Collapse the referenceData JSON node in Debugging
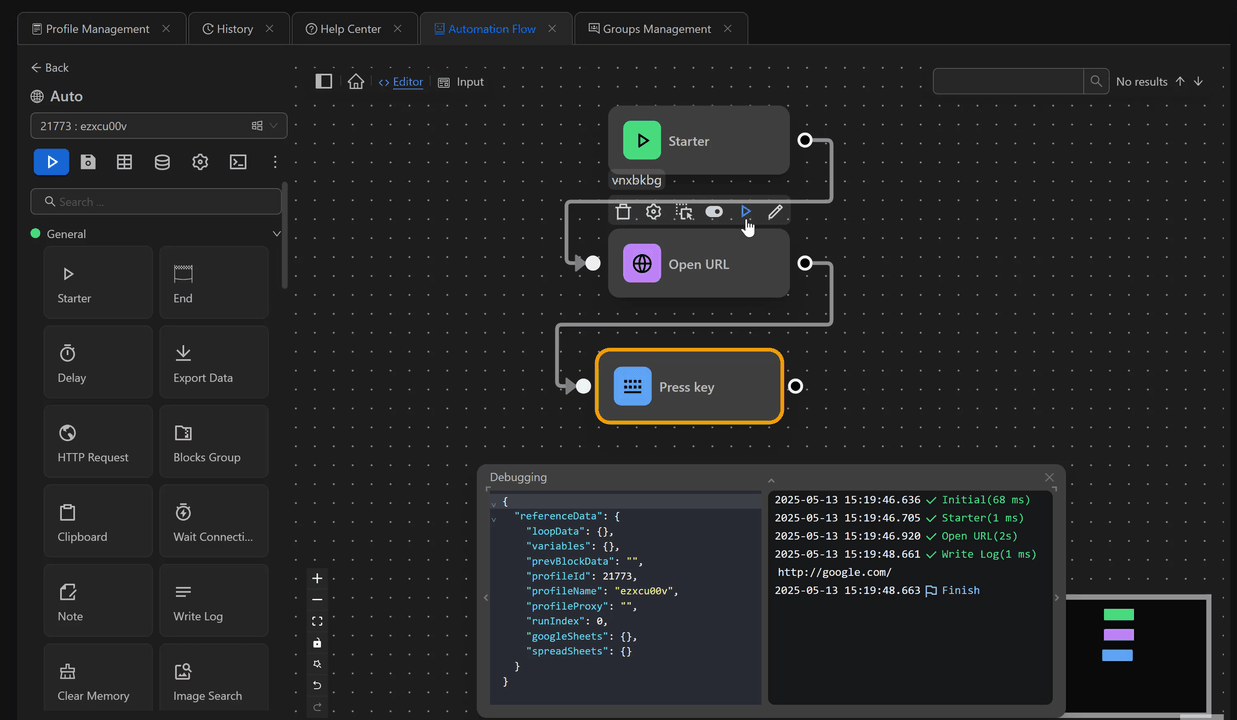The width and height of the screenshot is (1237, 720). pyautogui.click(x=492, y=516)
